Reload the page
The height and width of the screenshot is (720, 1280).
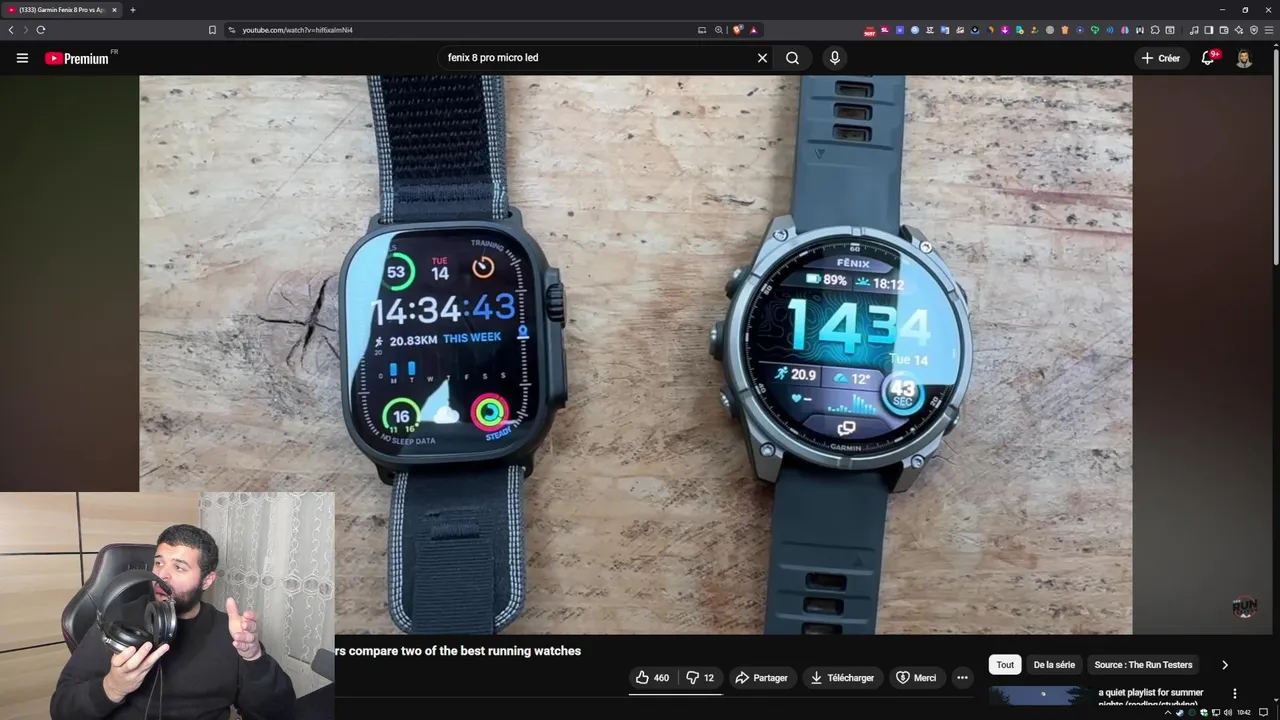pyautogui.click(x=41, y=30)
